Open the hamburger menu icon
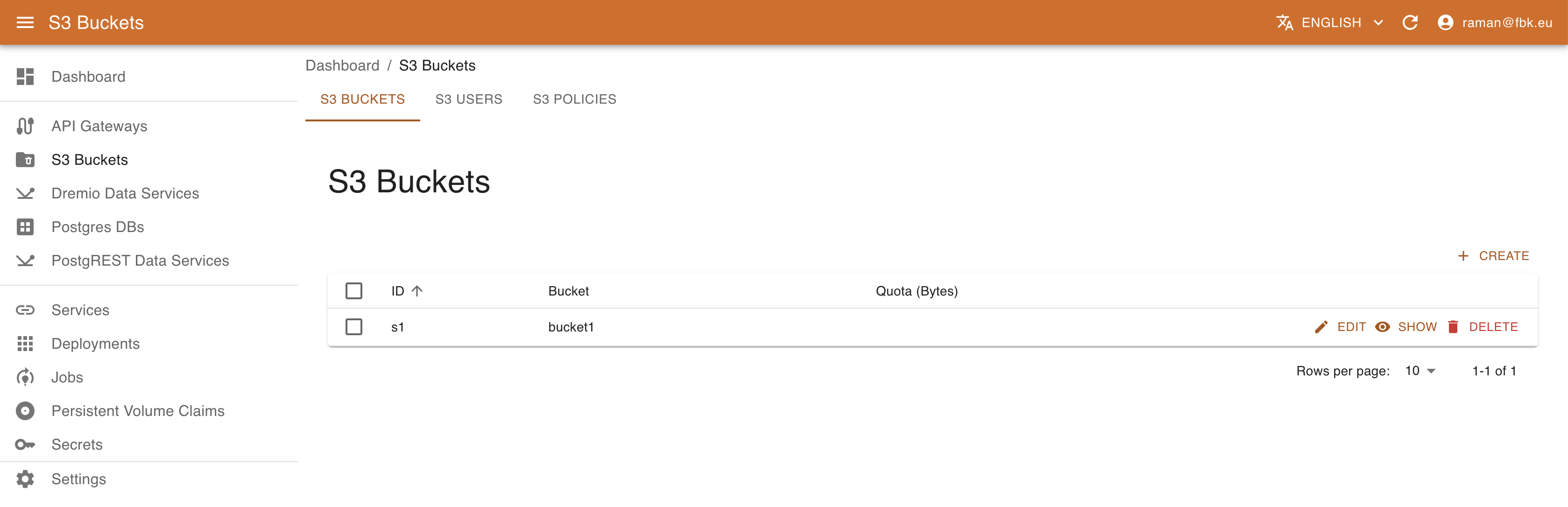Screen dimensions: 1568x507 [25, 22]
